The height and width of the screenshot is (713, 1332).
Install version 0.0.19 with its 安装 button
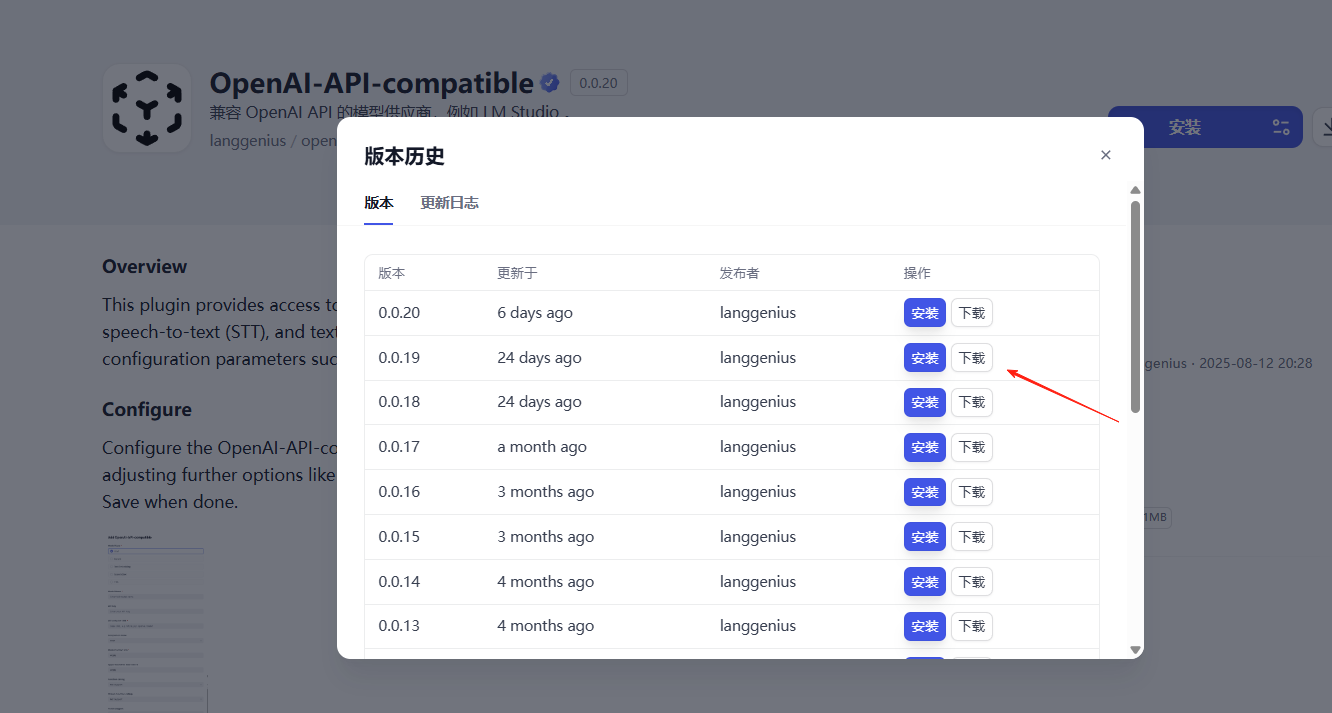coord(924,357)
